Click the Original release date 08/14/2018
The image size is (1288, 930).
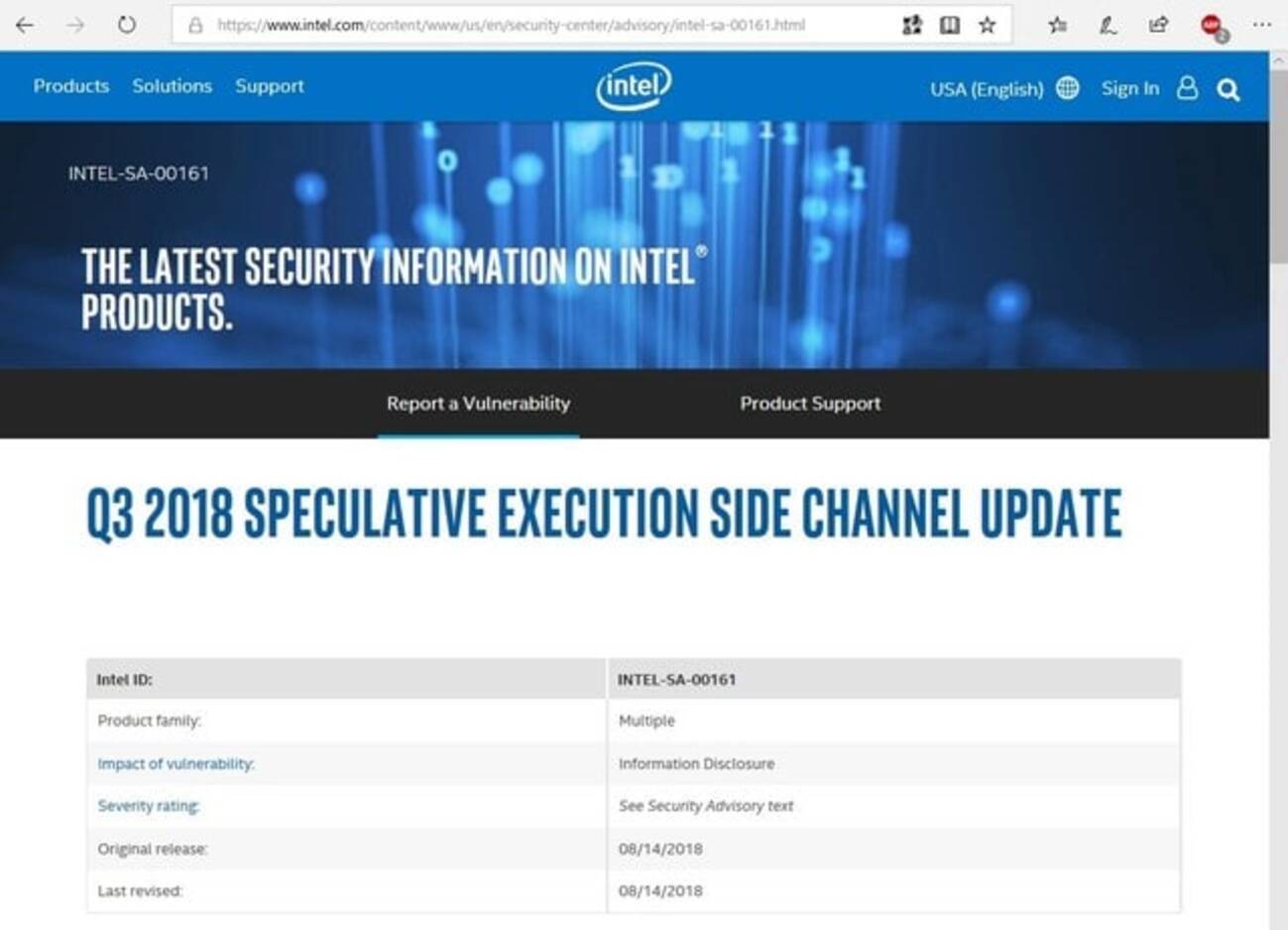660,849
